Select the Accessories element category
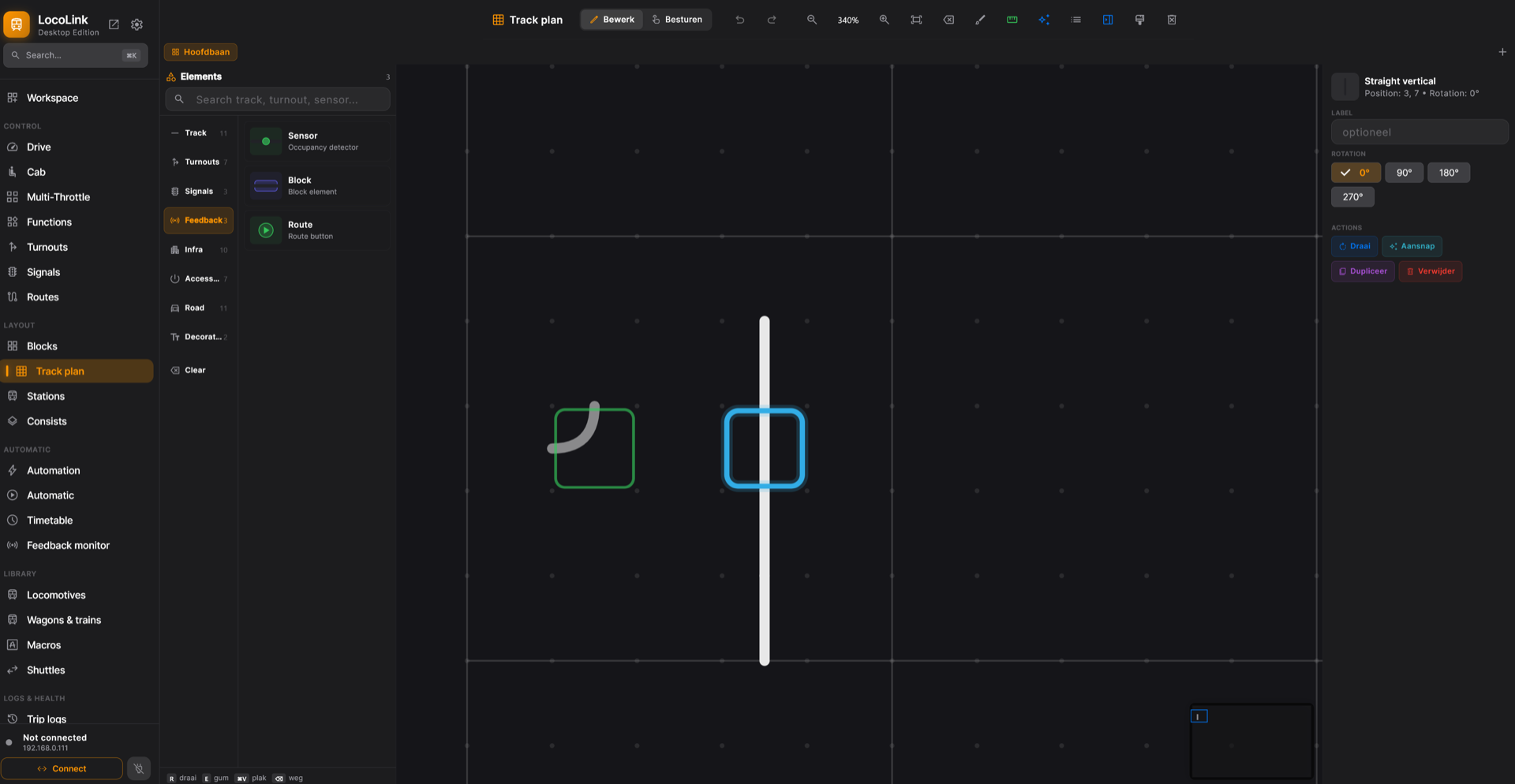The height and width of the screenshot is (784, 1515). [199, 279]
